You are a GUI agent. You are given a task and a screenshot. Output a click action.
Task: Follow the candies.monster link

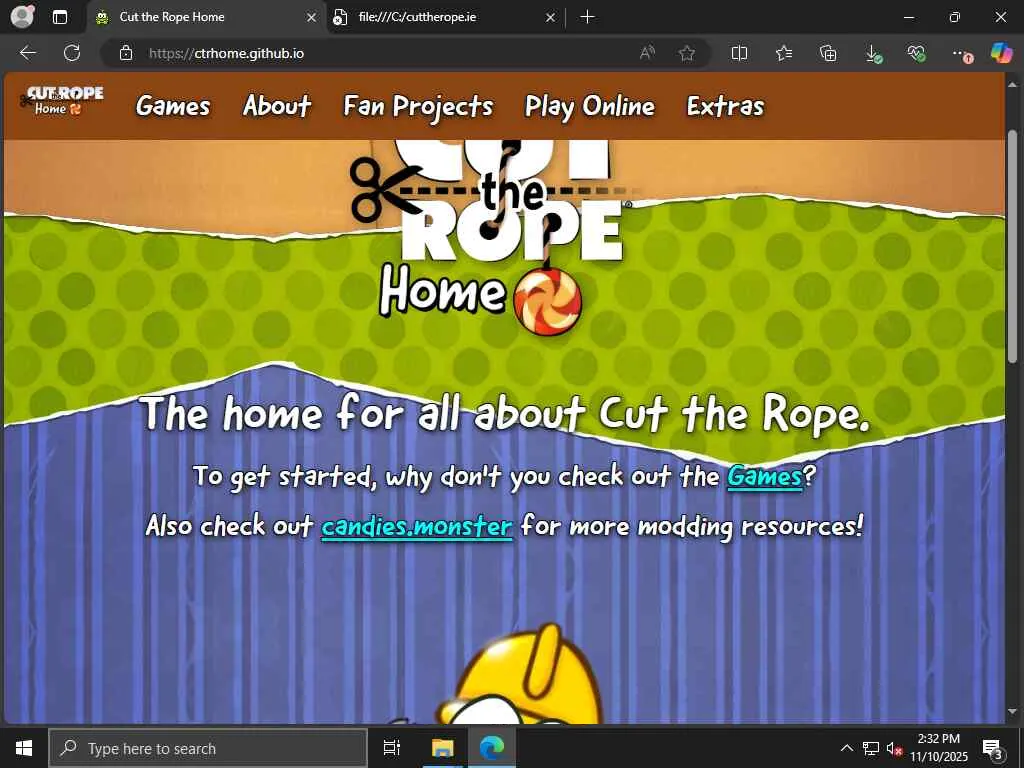(x=417, y=526)
